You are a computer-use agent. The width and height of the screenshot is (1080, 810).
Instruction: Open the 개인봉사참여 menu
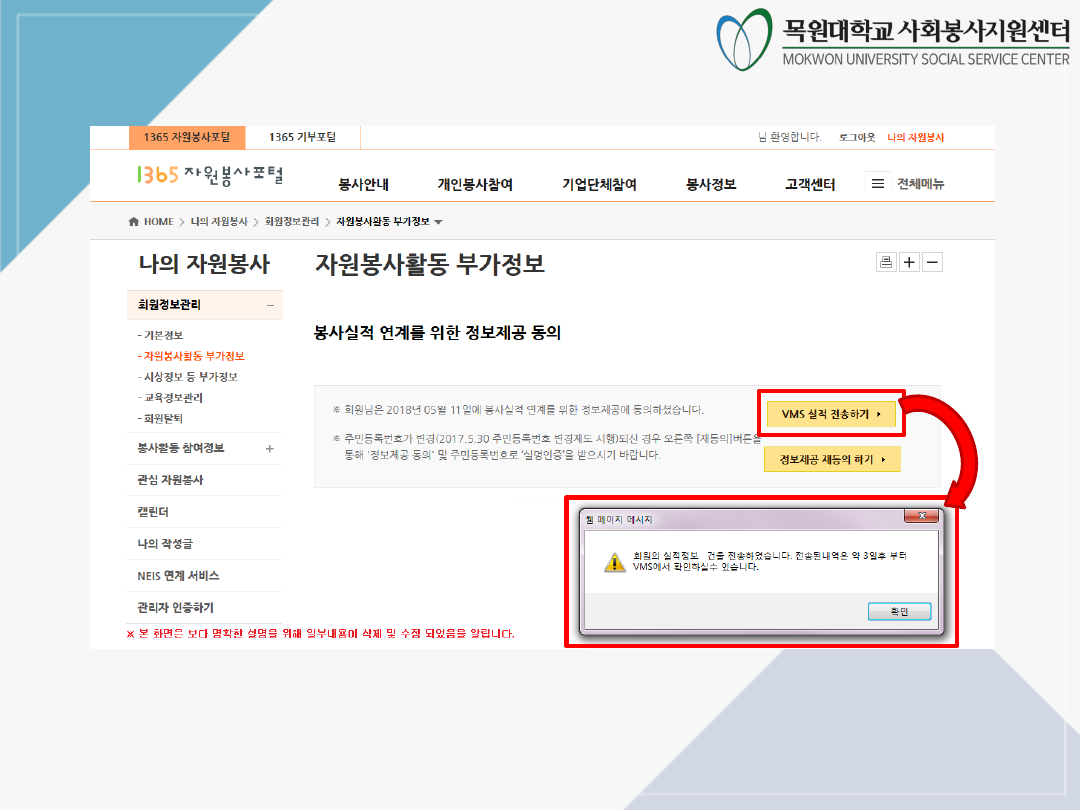click(475, 185)
